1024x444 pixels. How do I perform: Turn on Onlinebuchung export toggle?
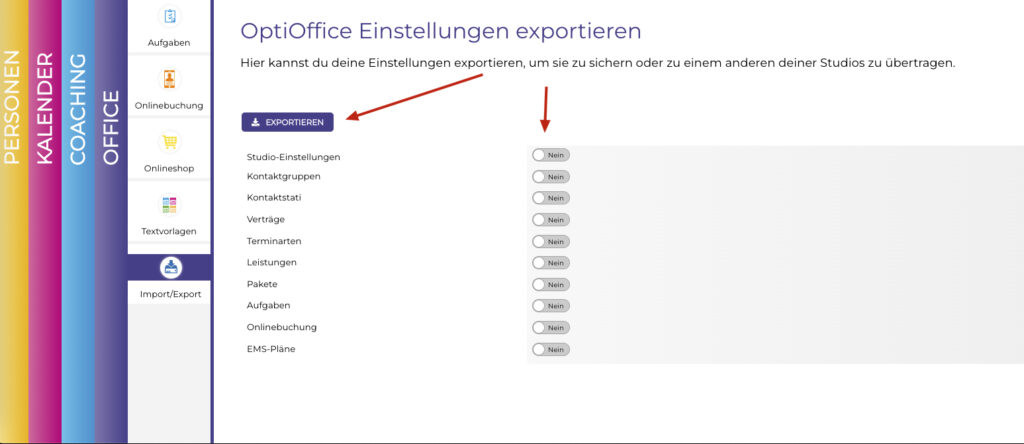pyautogui.click(x=551, y=327)
